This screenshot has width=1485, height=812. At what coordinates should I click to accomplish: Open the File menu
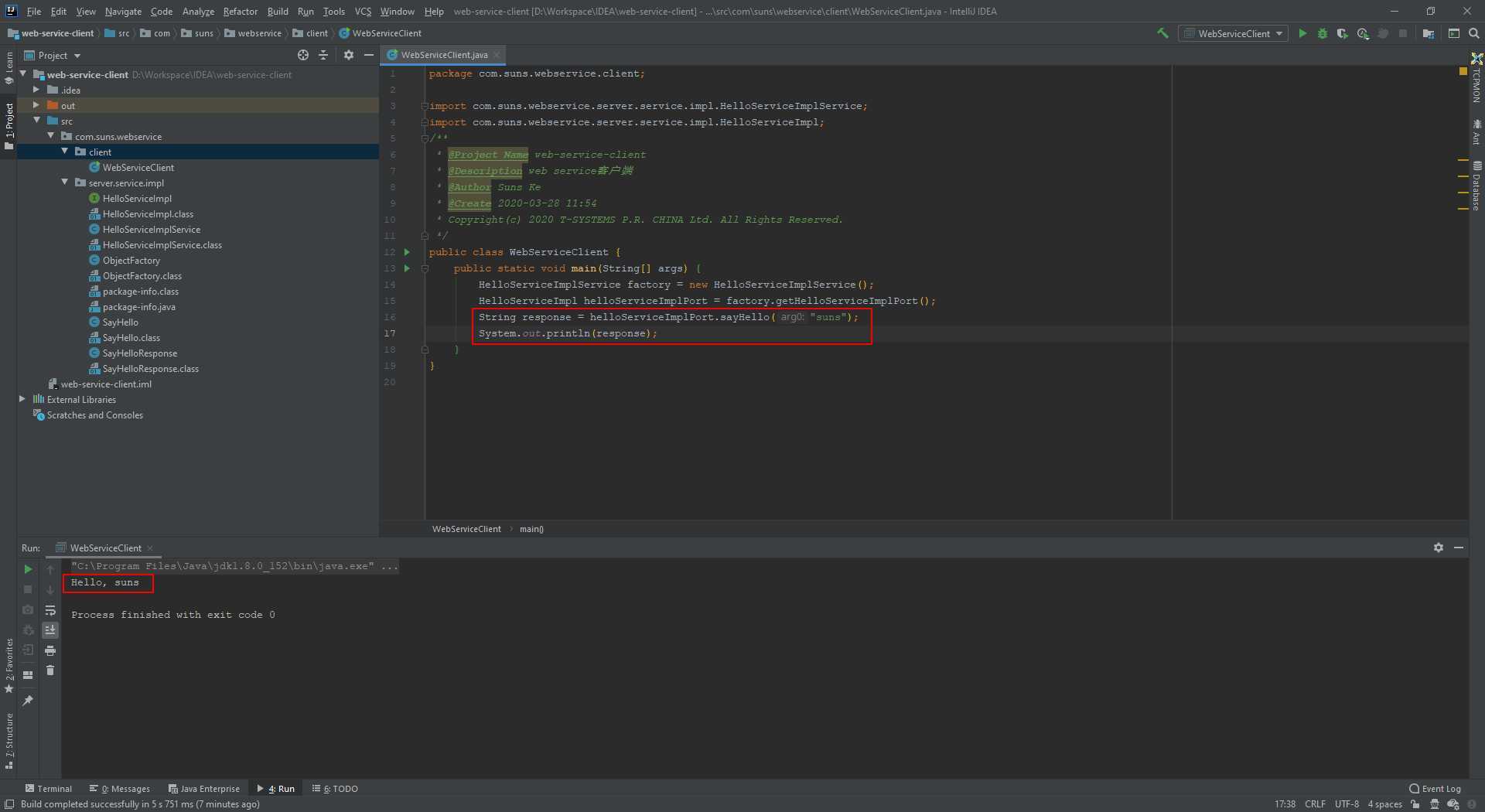(34, 12)
